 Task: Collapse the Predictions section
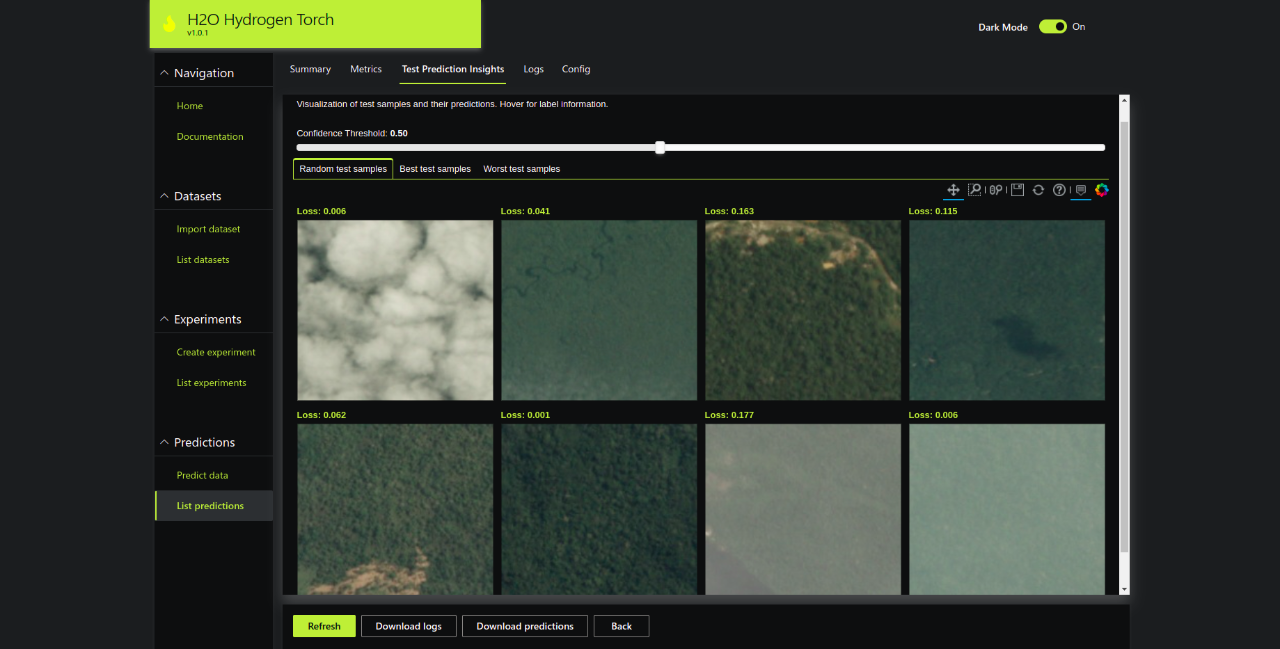165,442
